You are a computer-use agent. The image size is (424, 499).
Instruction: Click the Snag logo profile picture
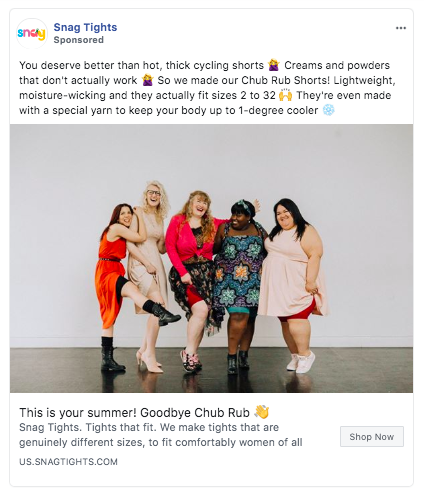click(x=32, y=33)
